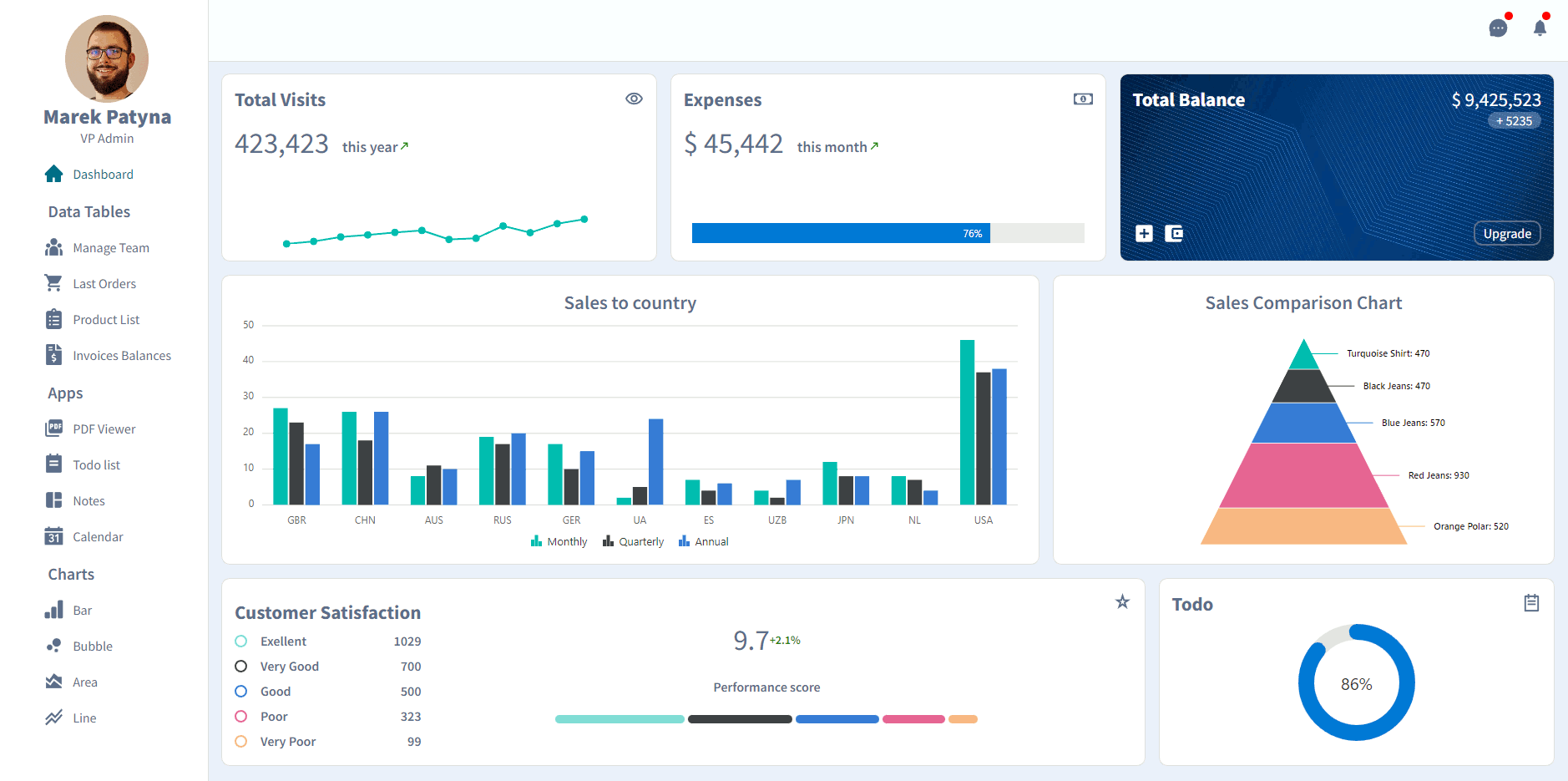The image size is (1568, 781).
Task: Open the chat messages icon
Action: (1499, 28)
